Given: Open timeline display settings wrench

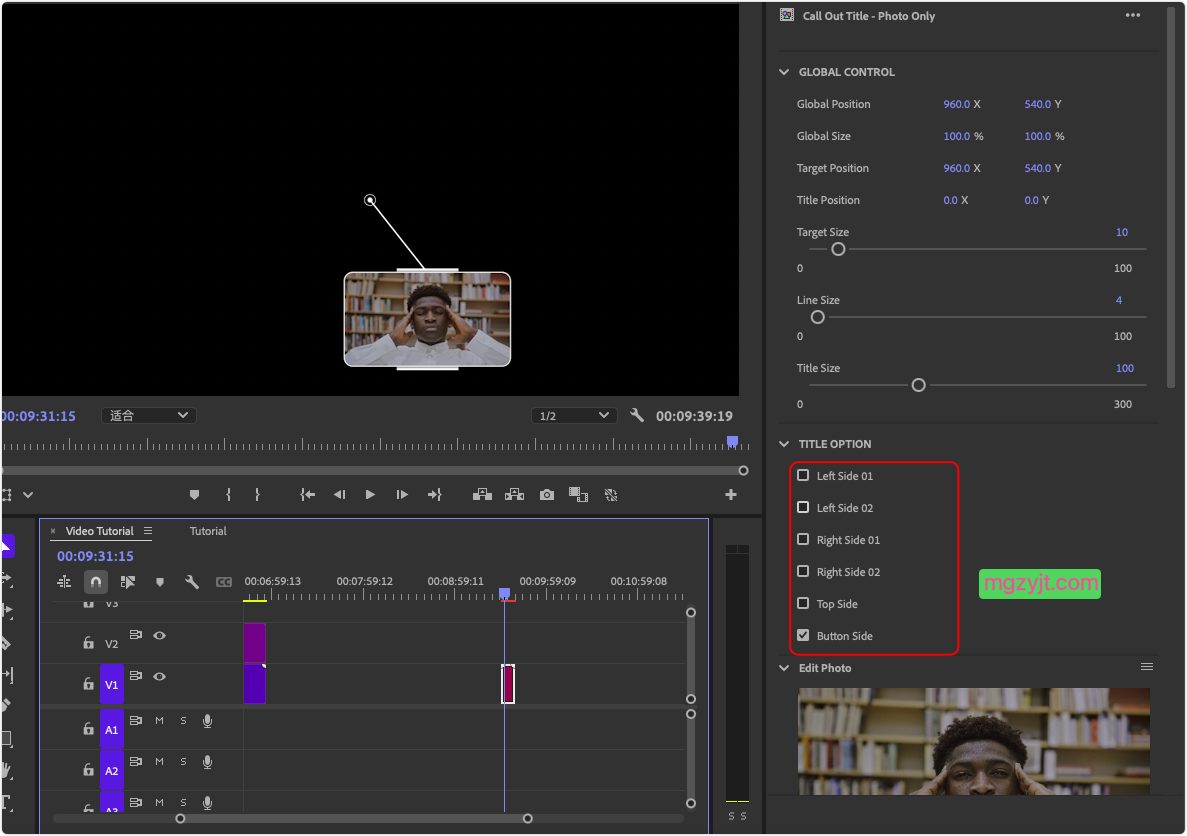Looking at the screenshot, I should 192,581.
